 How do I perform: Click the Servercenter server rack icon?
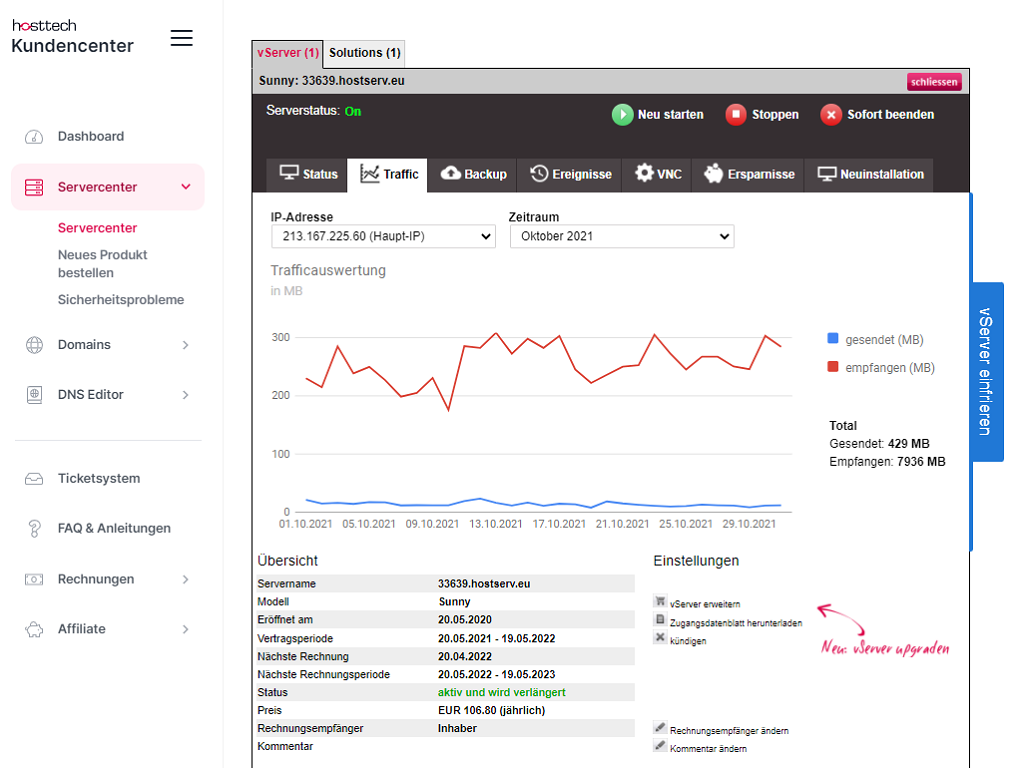[34, 187]
